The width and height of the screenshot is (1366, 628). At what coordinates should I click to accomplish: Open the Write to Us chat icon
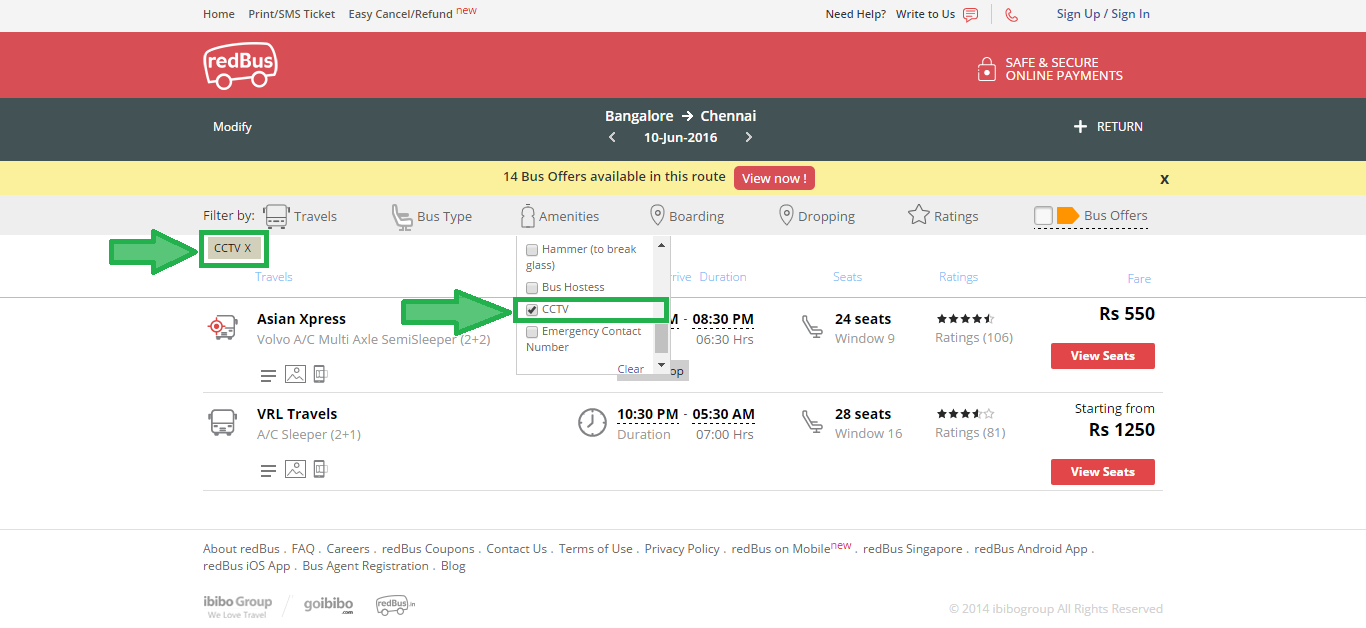tap(970, 15)
